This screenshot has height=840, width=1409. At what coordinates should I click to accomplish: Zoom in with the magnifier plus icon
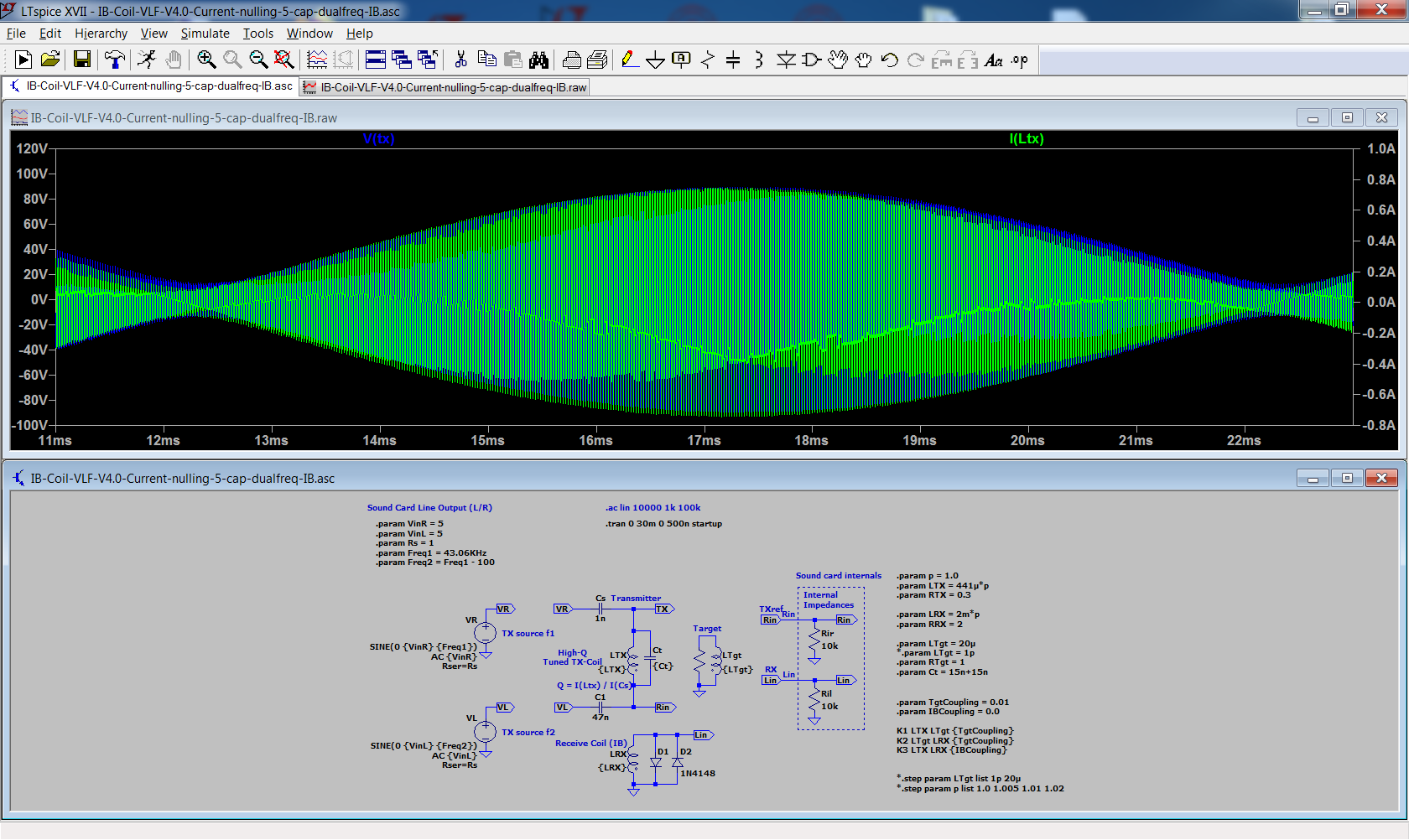[x=206, y=60]
